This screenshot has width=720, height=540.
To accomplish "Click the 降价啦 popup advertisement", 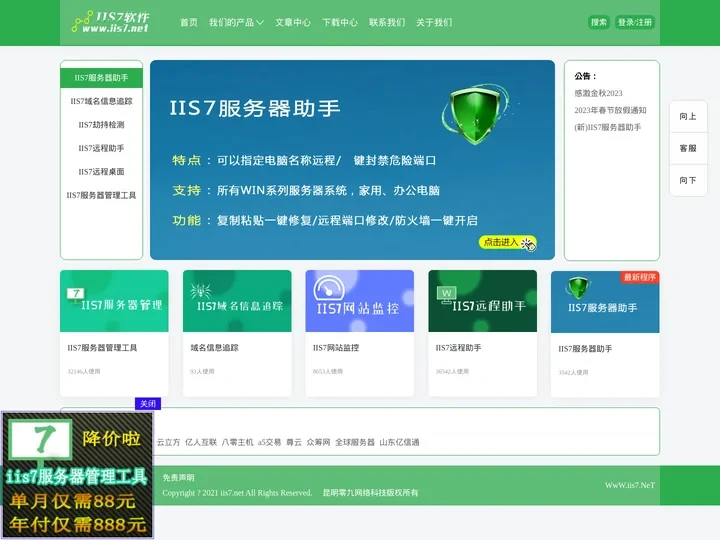I will [78, 475].
